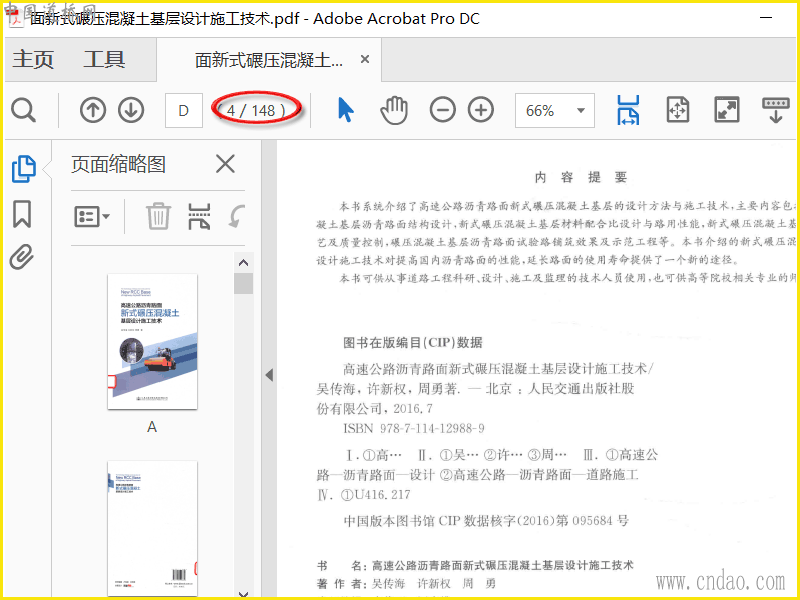Click the fit one full page icon
Screen dimensions: 800x600
[678, 110]
